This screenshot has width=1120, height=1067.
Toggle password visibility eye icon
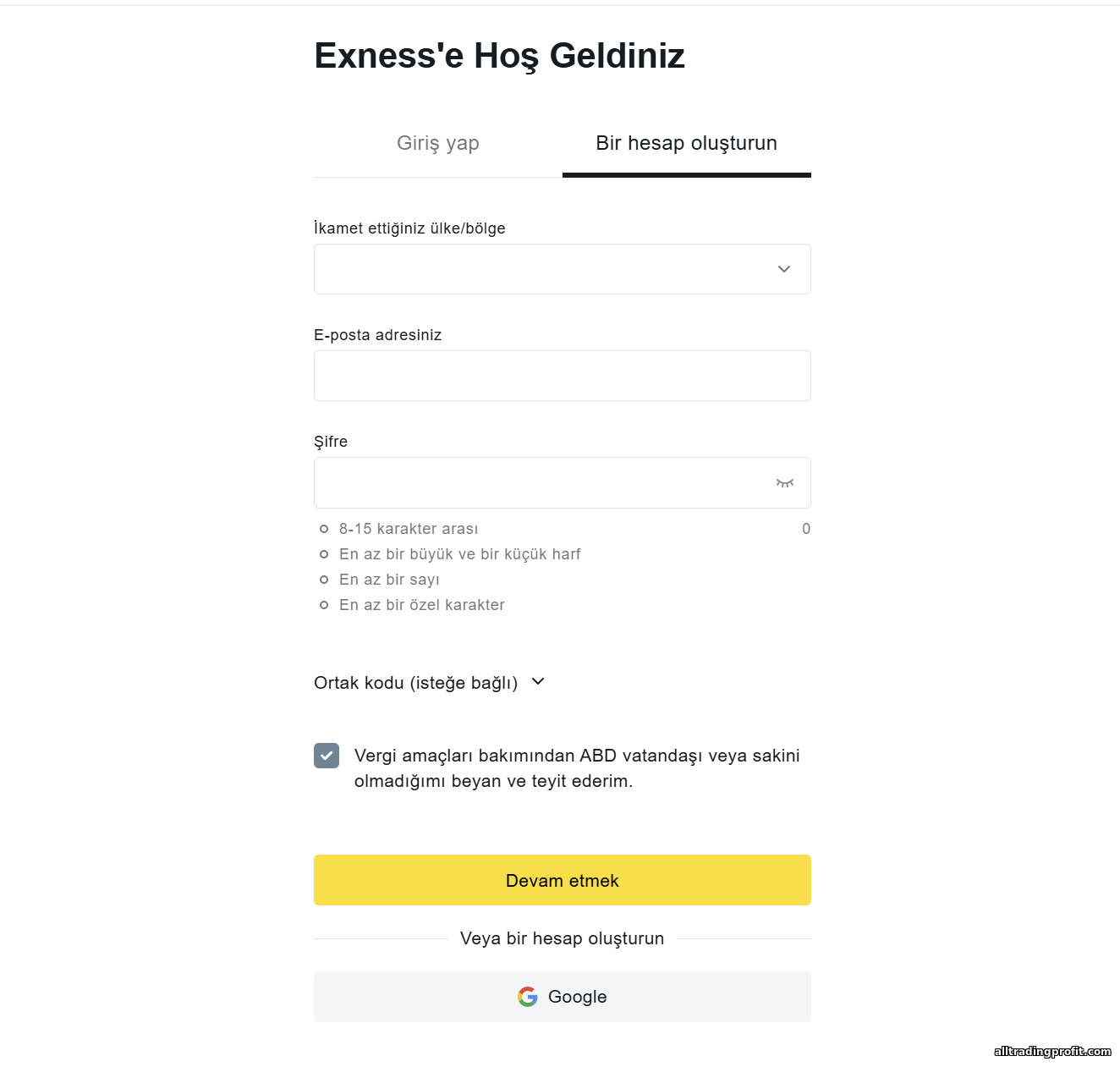coord(785,483)
